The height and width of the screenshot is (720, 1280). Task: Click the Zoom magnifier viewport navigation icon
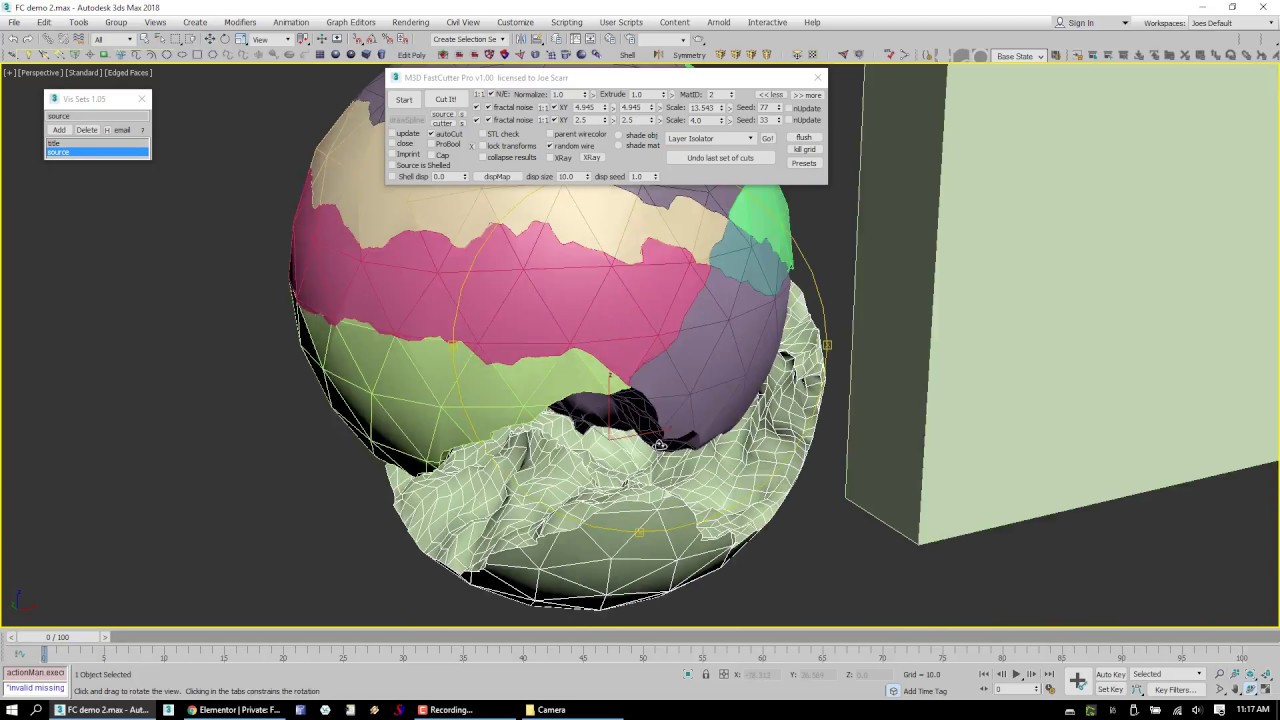point(1220,674)
